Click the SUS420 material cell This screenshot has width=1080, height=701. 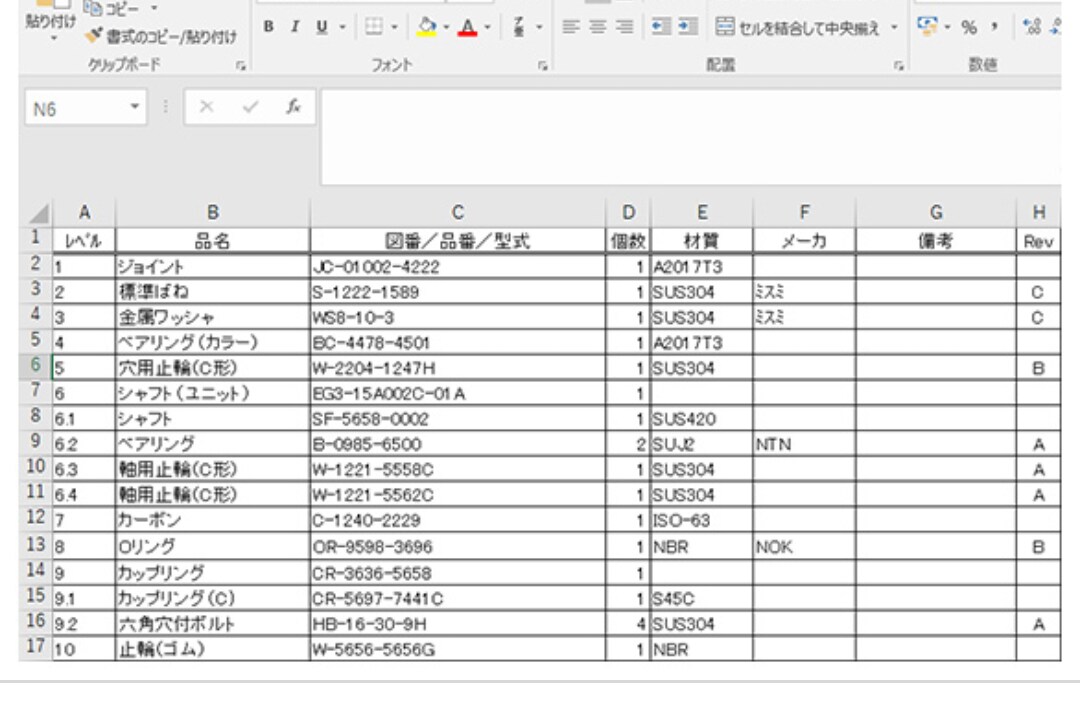(701, 419)
